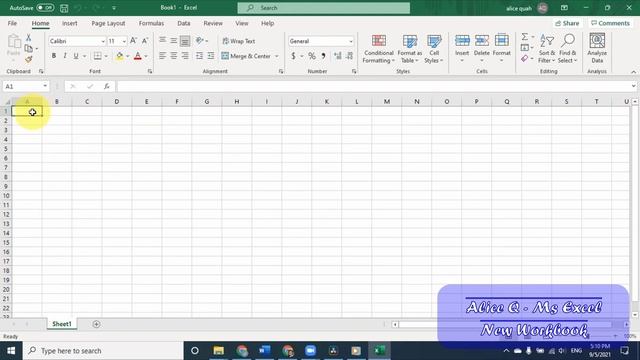The image size is (640, 360).
Task: Click inside the Name Box showing A1
Action: 22,87
